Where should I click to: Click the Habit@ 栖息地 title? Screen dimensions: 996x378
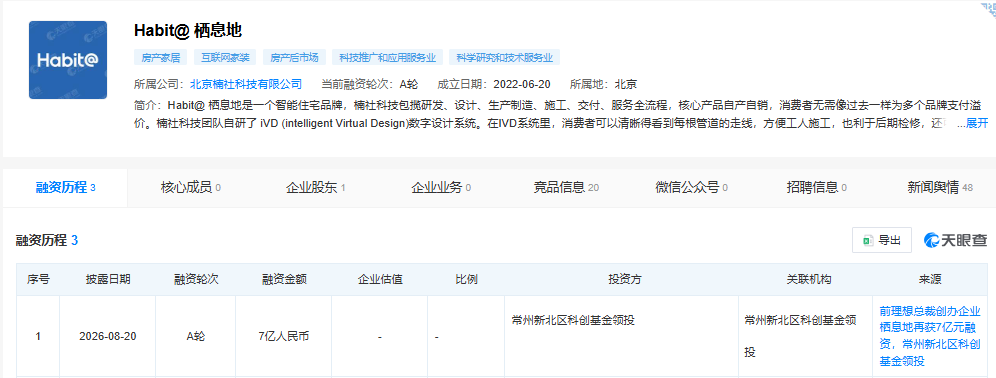coord(187,30)
